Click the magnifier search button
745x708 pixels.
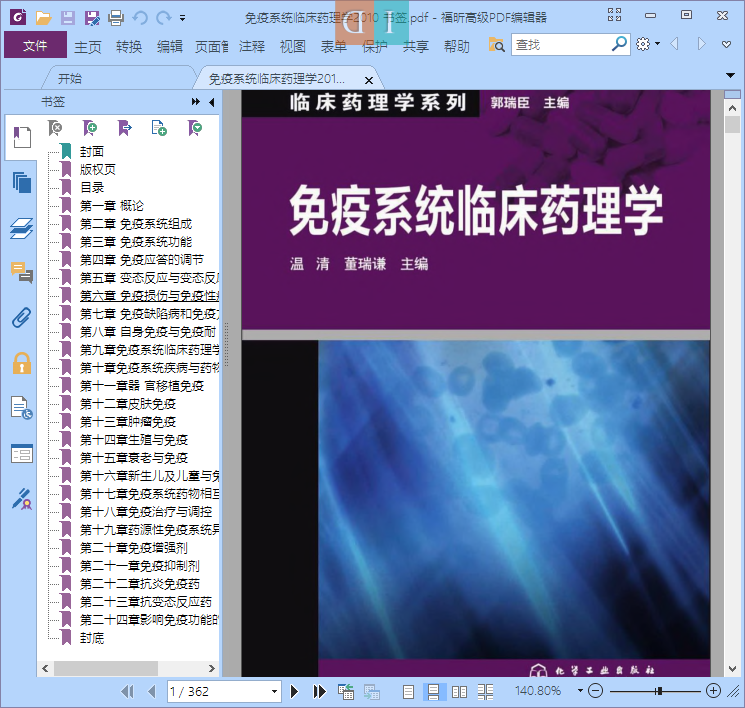(619, 44)
